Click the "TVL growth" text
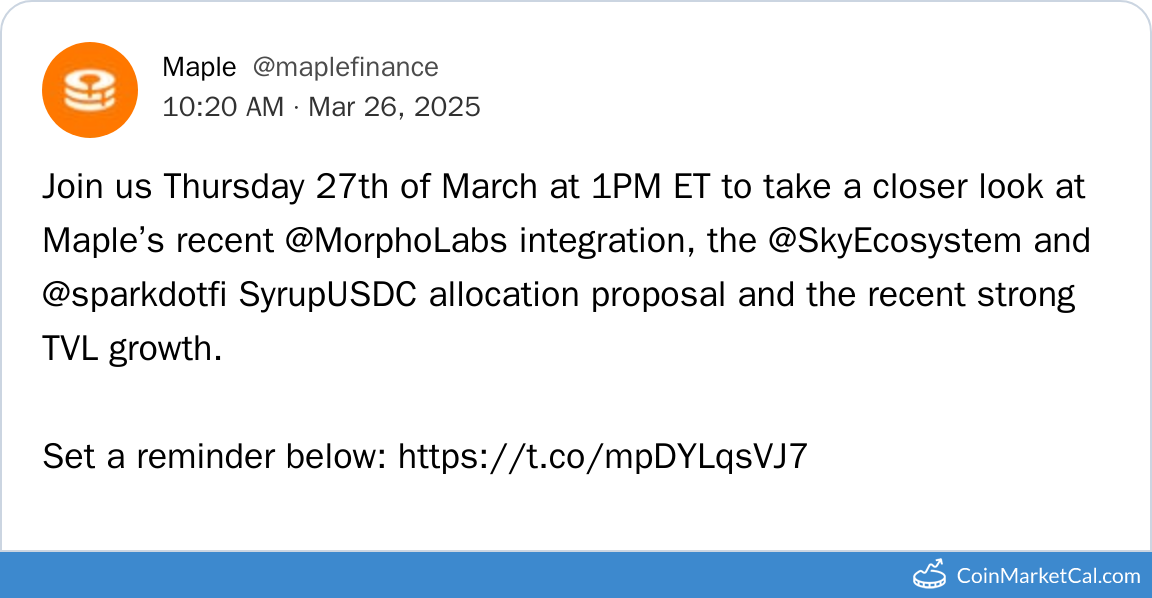The width and height of the screenshot is (1152, 598). [x=130, y=350]
